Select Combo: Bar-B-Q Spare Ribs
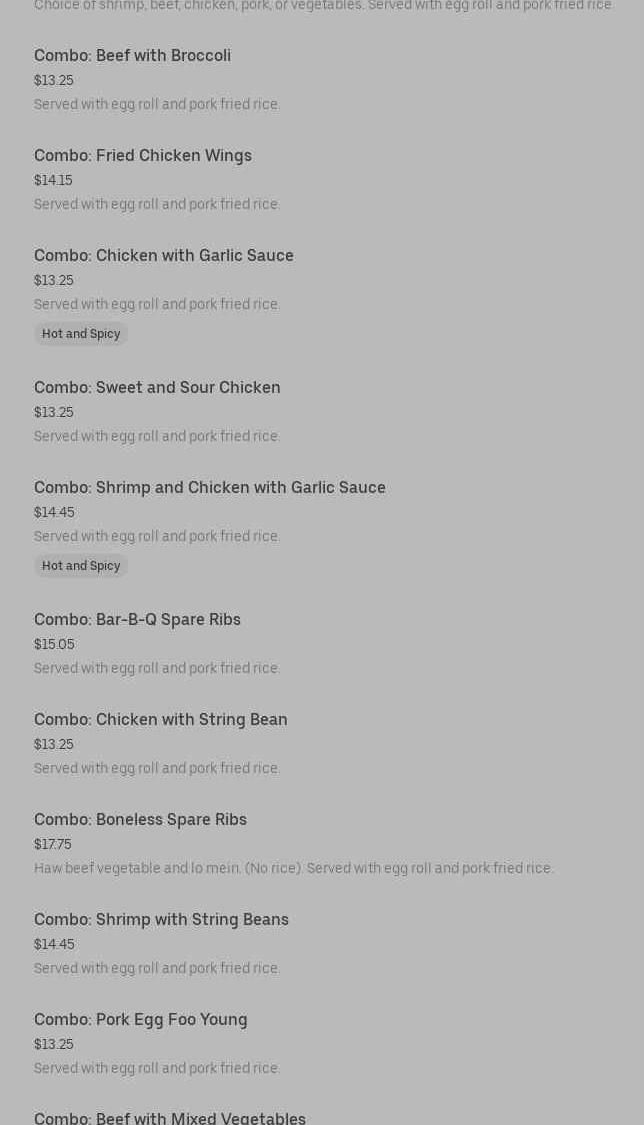 tap(137, 619)
